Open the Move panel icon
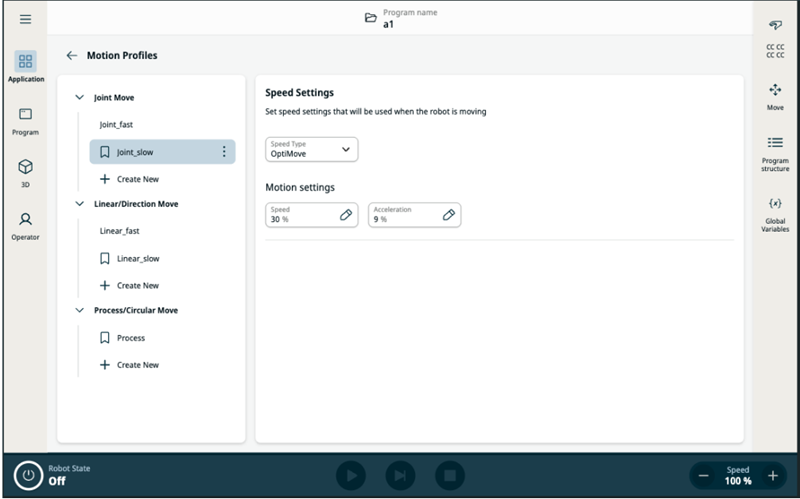The width and height of the screenshot is (800, 499). coord(775,95)
